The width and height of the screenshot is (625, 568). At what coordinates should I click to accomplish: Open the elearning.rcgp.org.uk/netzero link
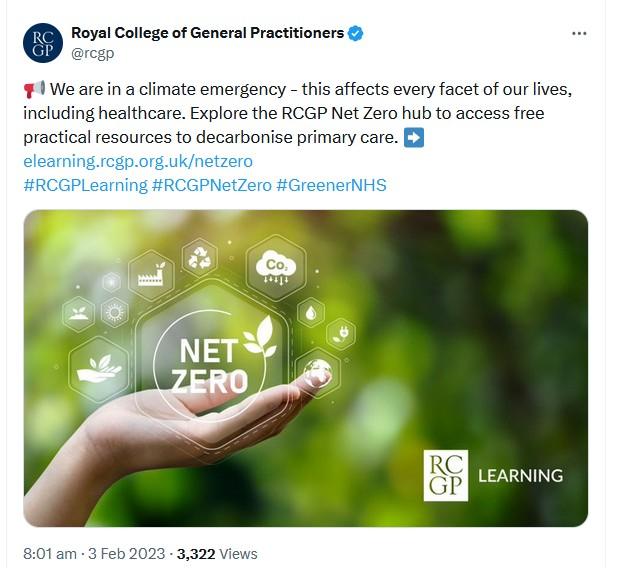(138, 161)
